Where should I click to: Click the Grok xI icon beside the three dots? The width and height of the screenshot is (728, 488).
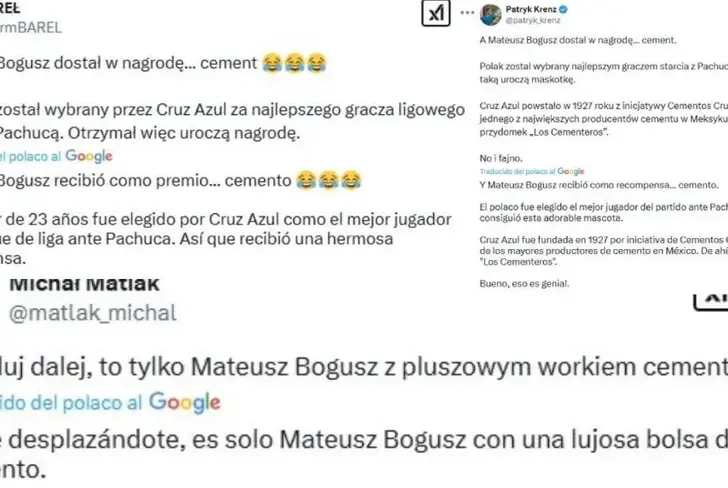tap(436, 13)
